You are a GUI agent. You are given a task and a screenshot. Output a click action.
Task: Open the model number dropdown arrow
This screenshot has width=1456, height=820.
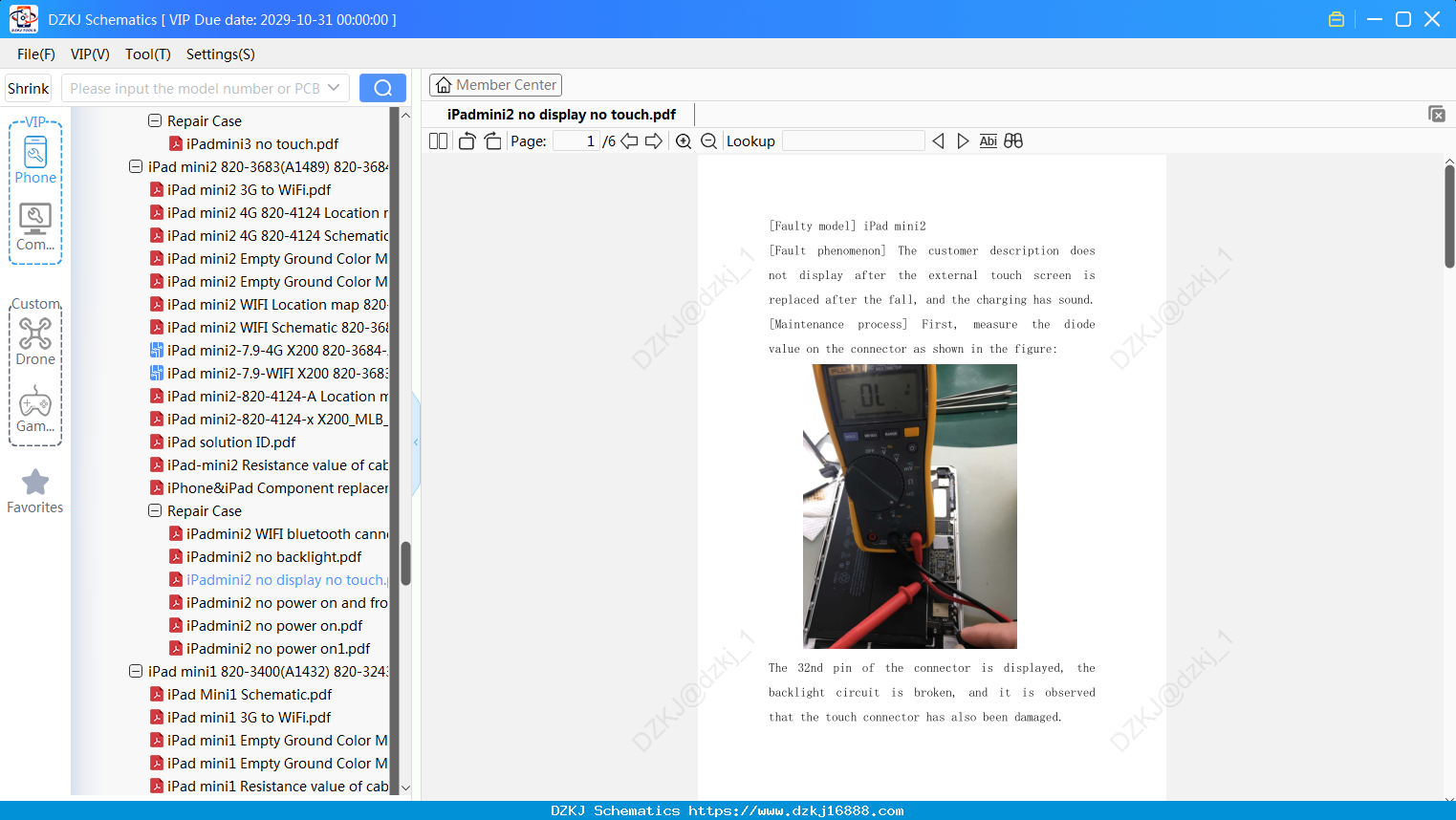(334, 88)
